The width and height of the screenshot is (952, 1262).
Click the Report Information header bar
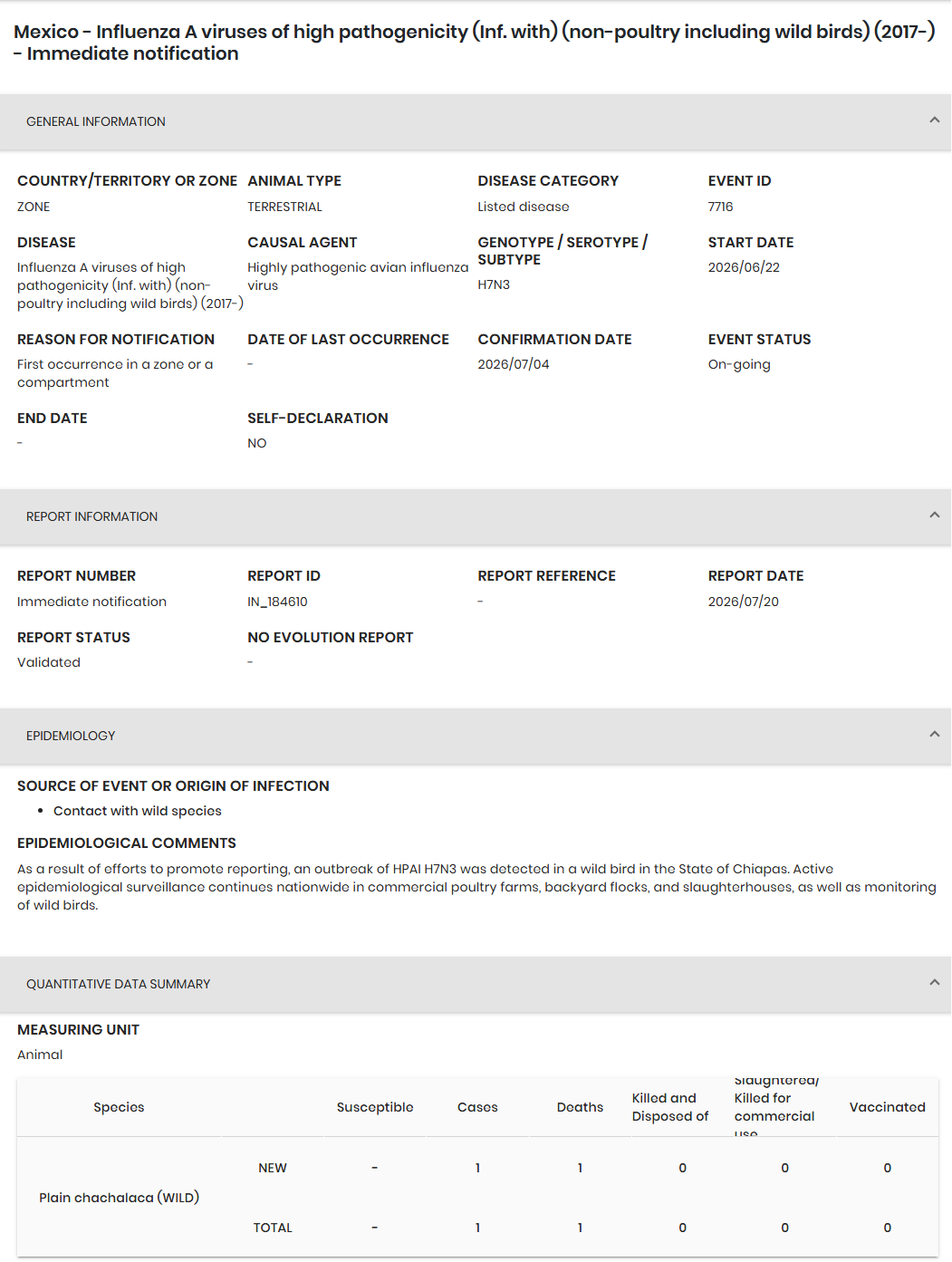[476, 516]
